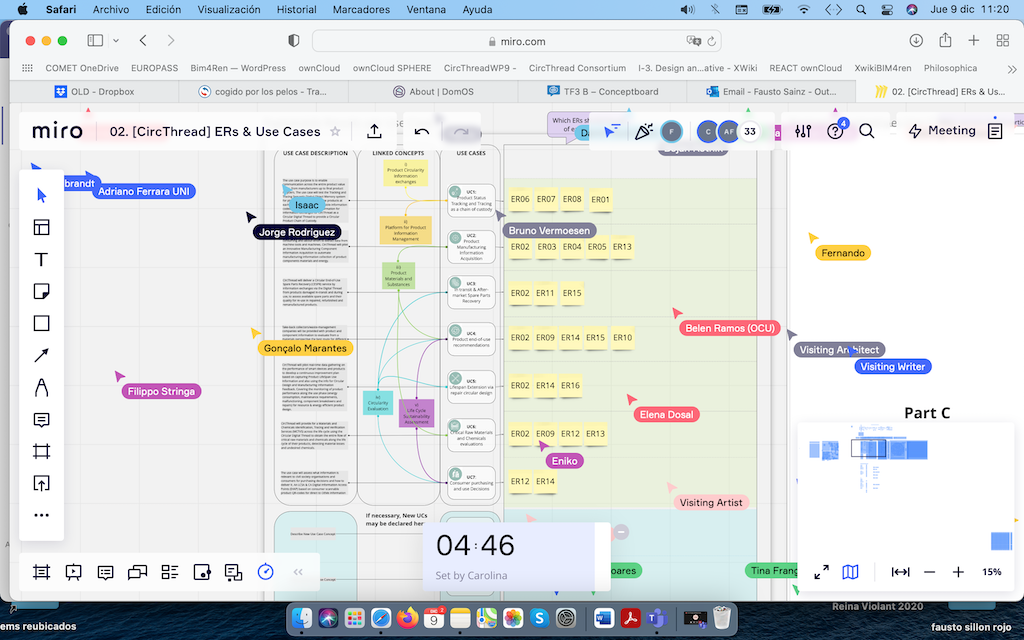The width and height of the screenshot is (1024, 640).
Task: Open the COMET OneDrive bookmark
Action: (x=82, y=68)
